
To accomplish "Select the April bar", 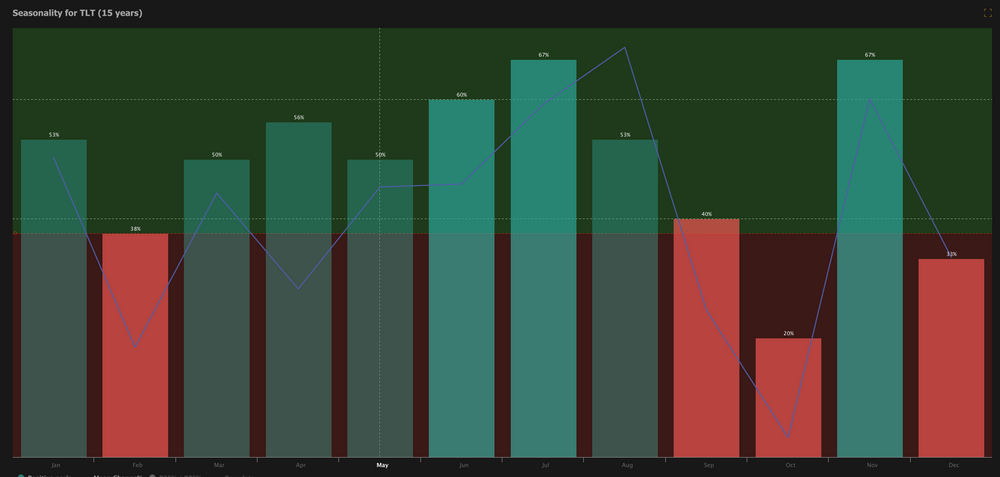I will (x=298, y=290).
